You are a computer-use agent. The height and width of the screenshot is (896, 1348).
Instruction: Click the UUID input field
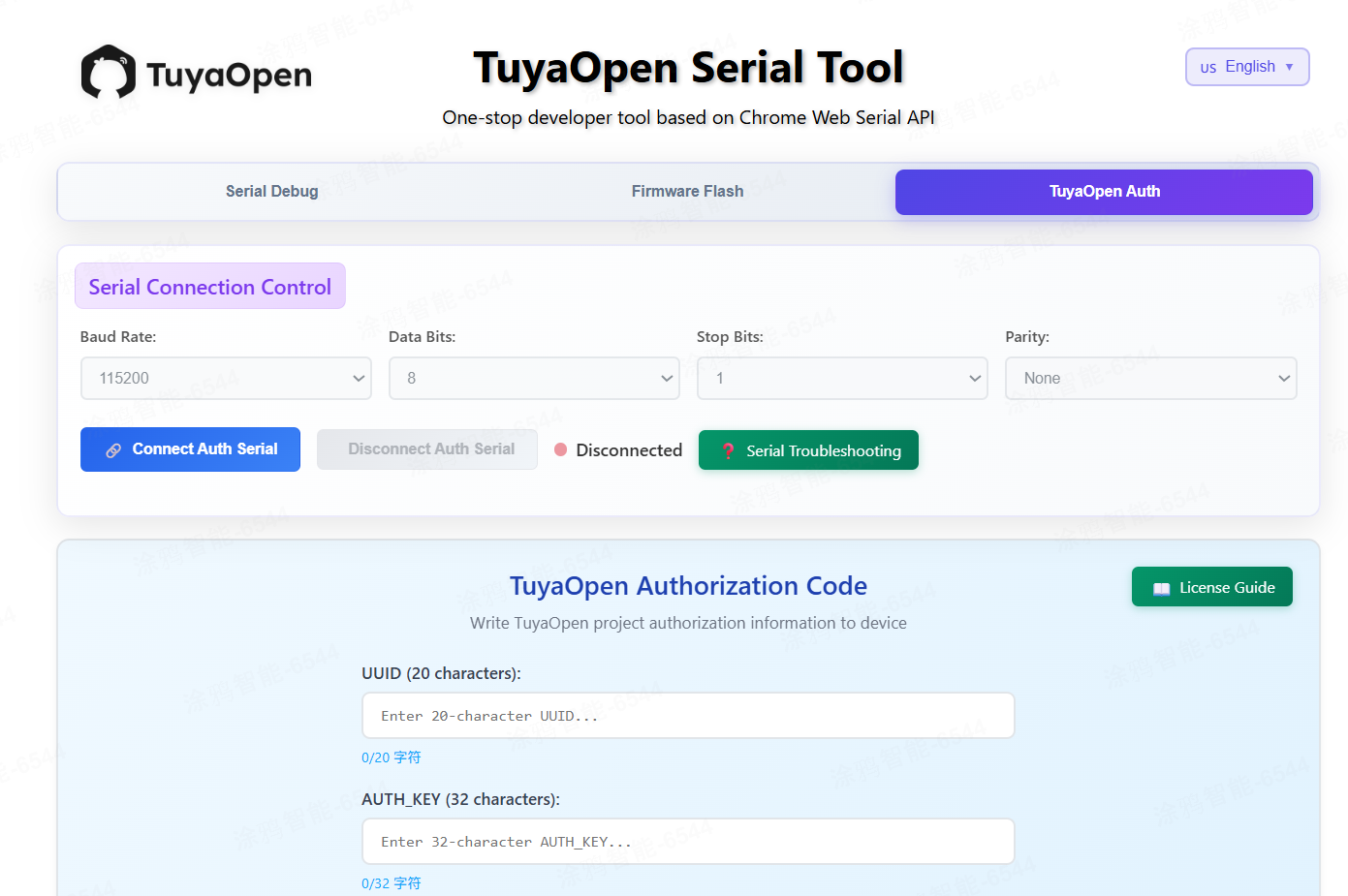point(688,715)
